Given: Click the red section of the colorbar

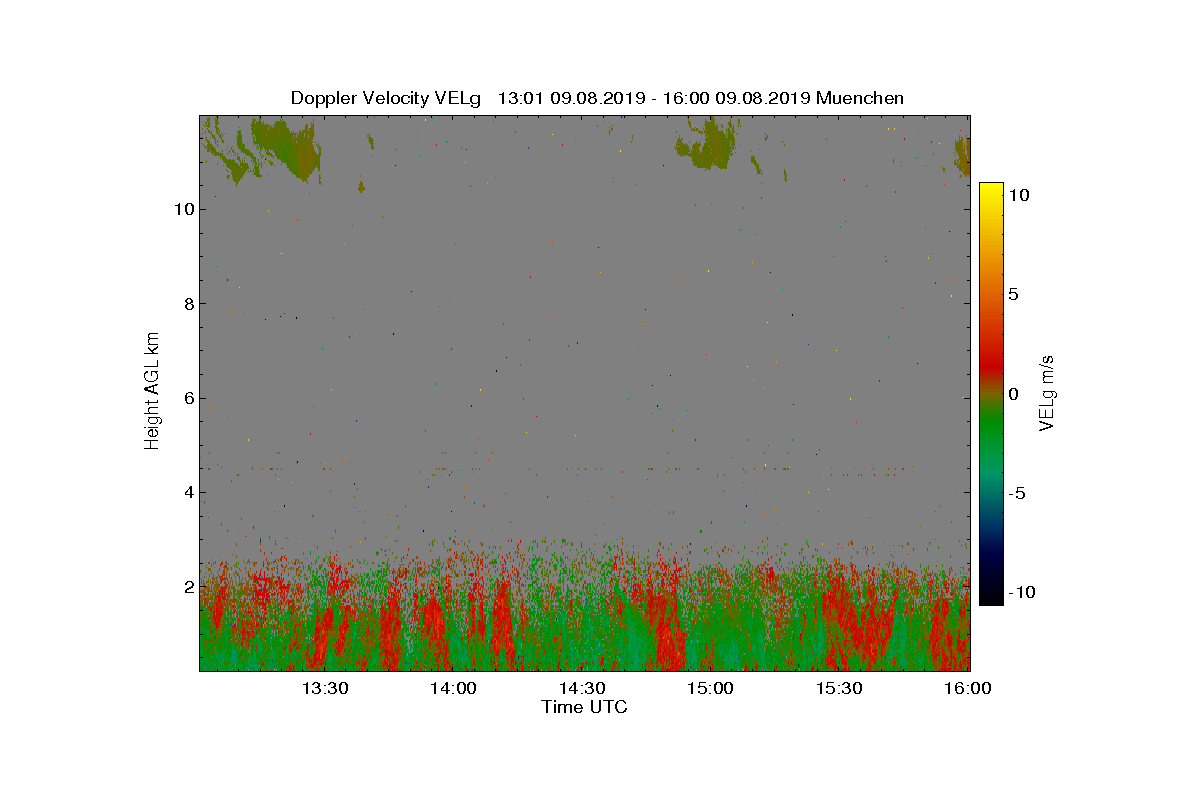Looking at the screenshot, I should click(990, 350).
